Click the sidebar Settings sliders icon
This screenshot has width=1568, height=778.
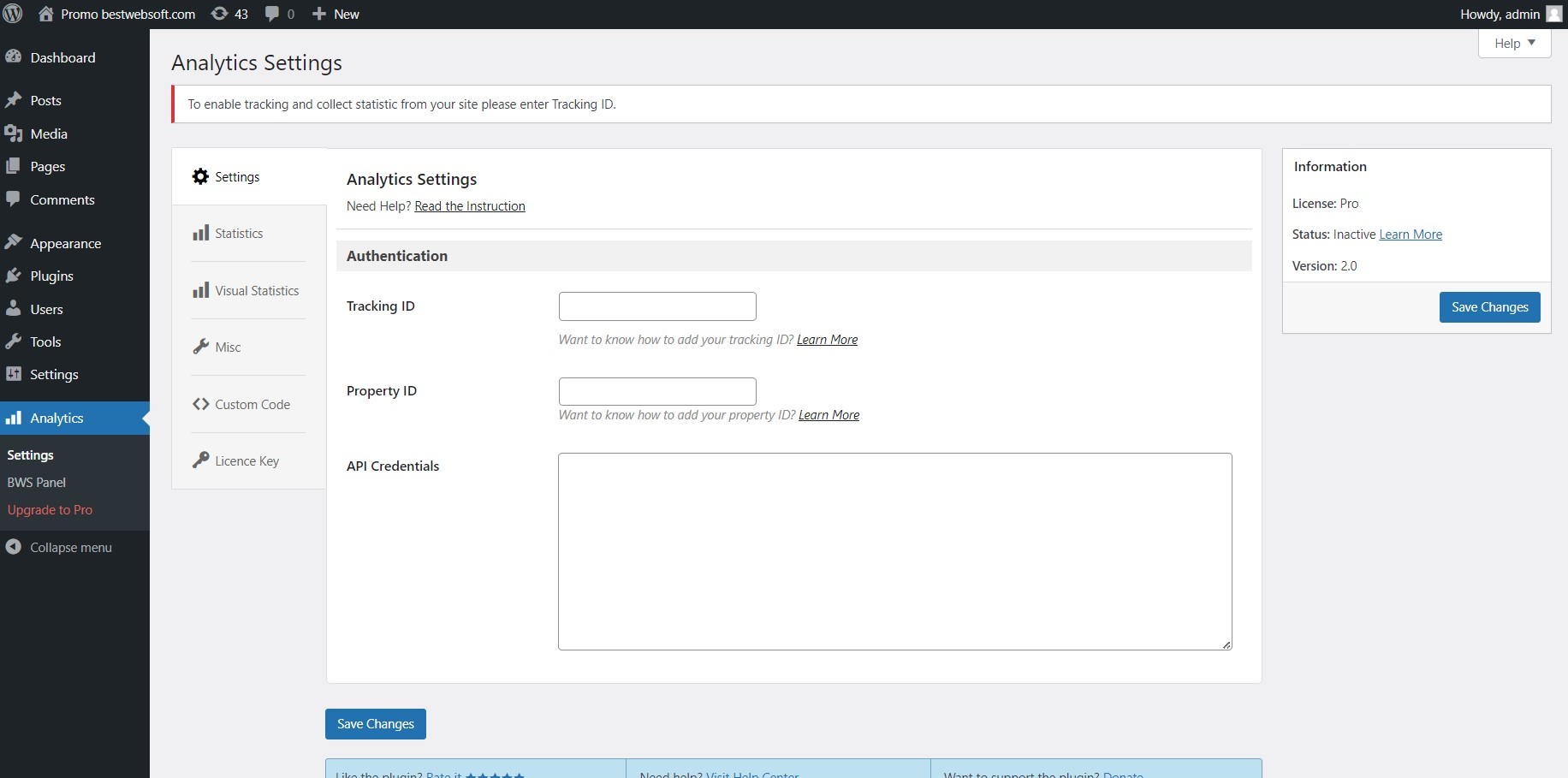click(13, 374)
